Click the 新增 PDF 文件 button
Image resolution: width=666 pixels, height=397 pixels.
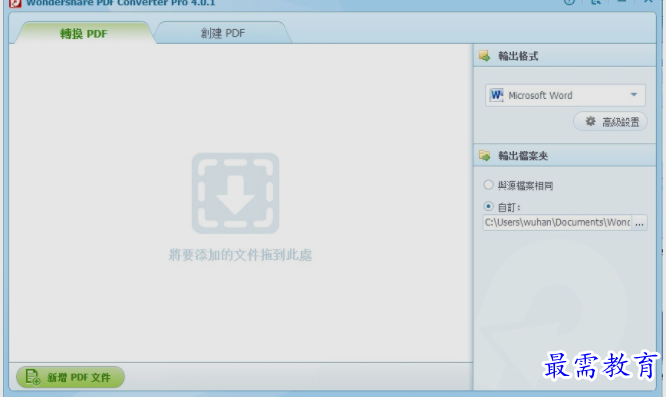[71, 377]
